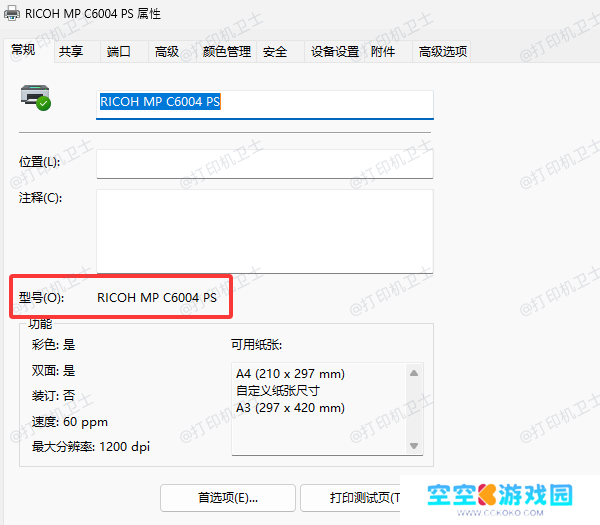The height and width of the screenshot is (525, 600).
Task: Open the 设备设置 tab
Action: point(334,52)
